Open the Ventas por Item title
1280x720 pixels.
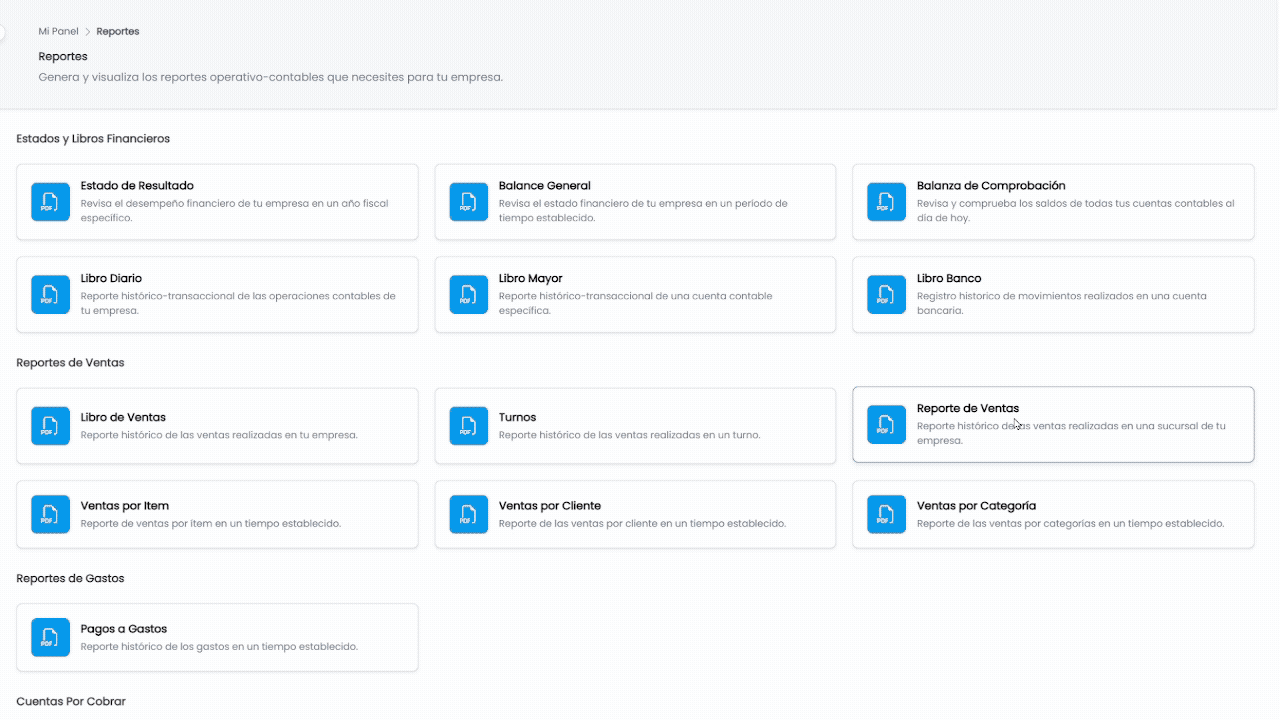(x=125, y=506)
